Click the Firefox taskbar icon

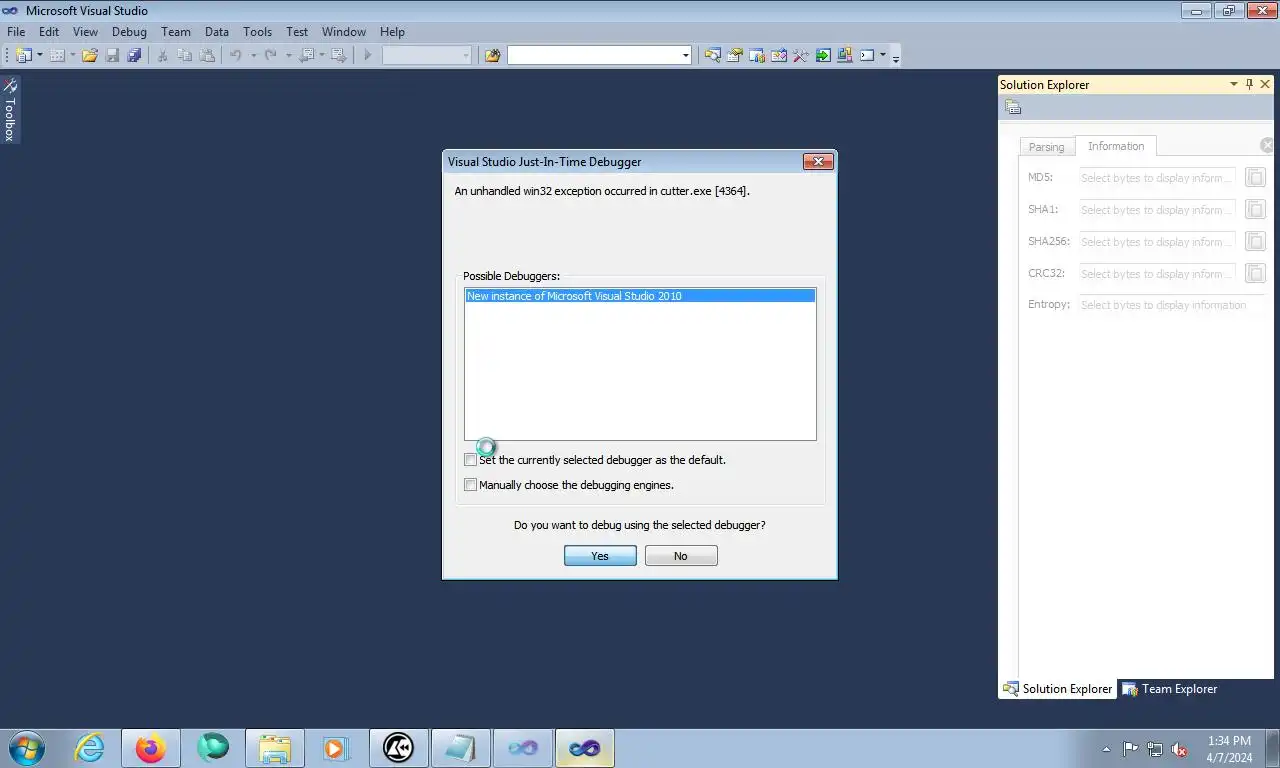click(x=151, y=748)
